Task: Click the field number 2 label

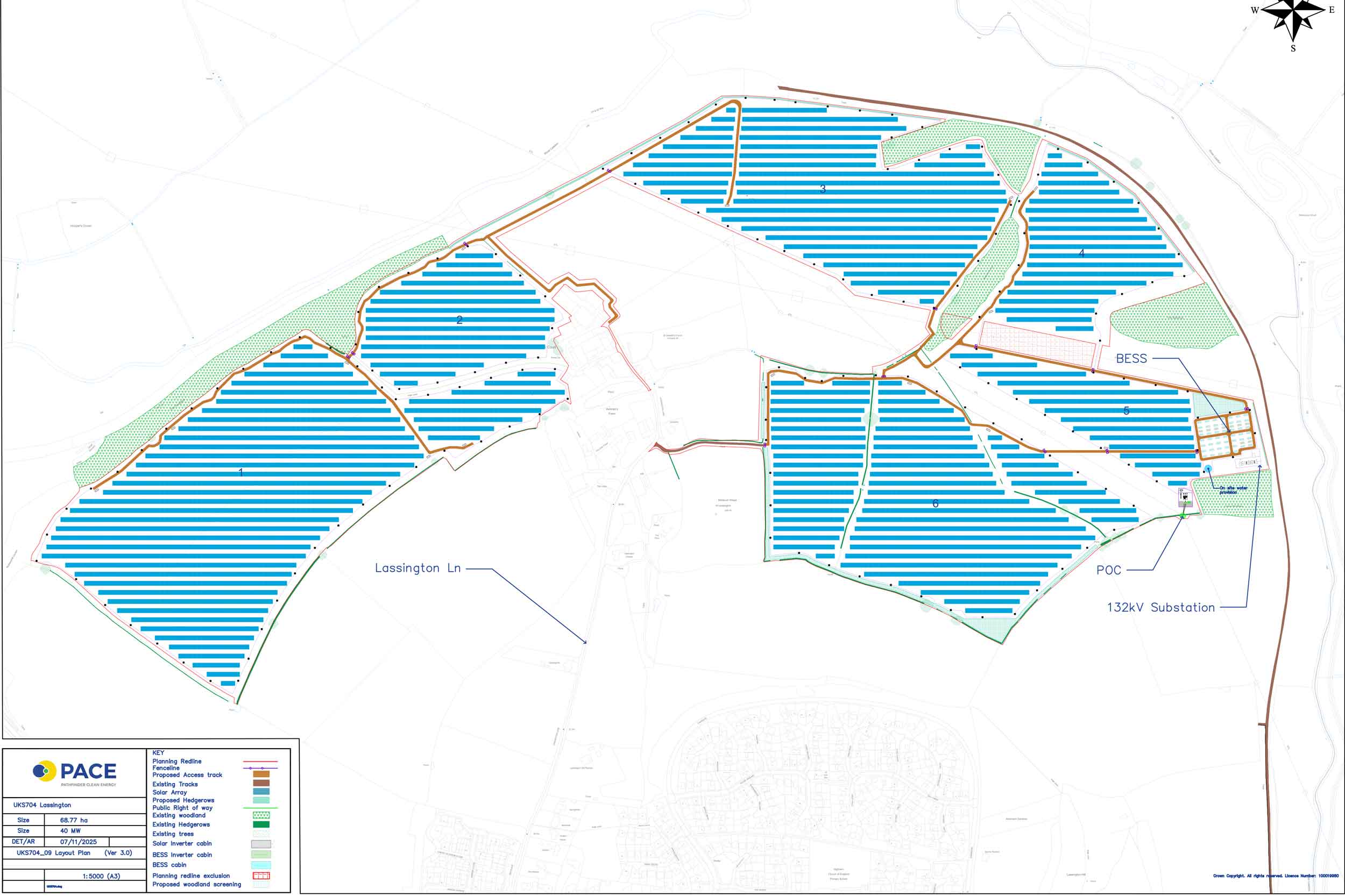Action: coord(459,320)
